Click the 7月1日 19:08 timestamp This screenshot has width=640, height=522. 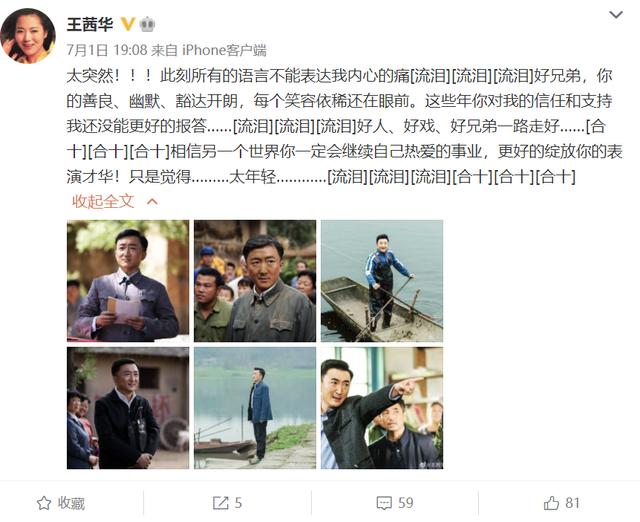(107, 50)
